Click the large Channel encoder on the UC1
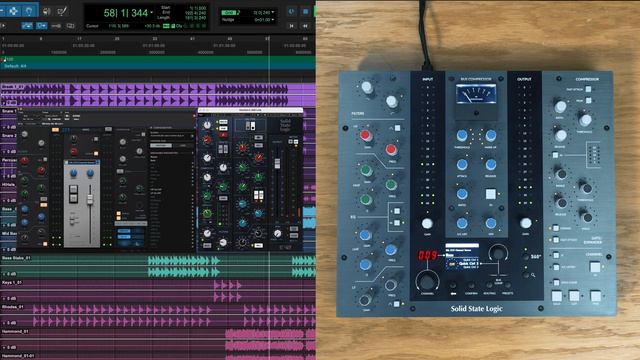Image resolution: width=640 pixels, height=360 pixels. coord(427,281)
